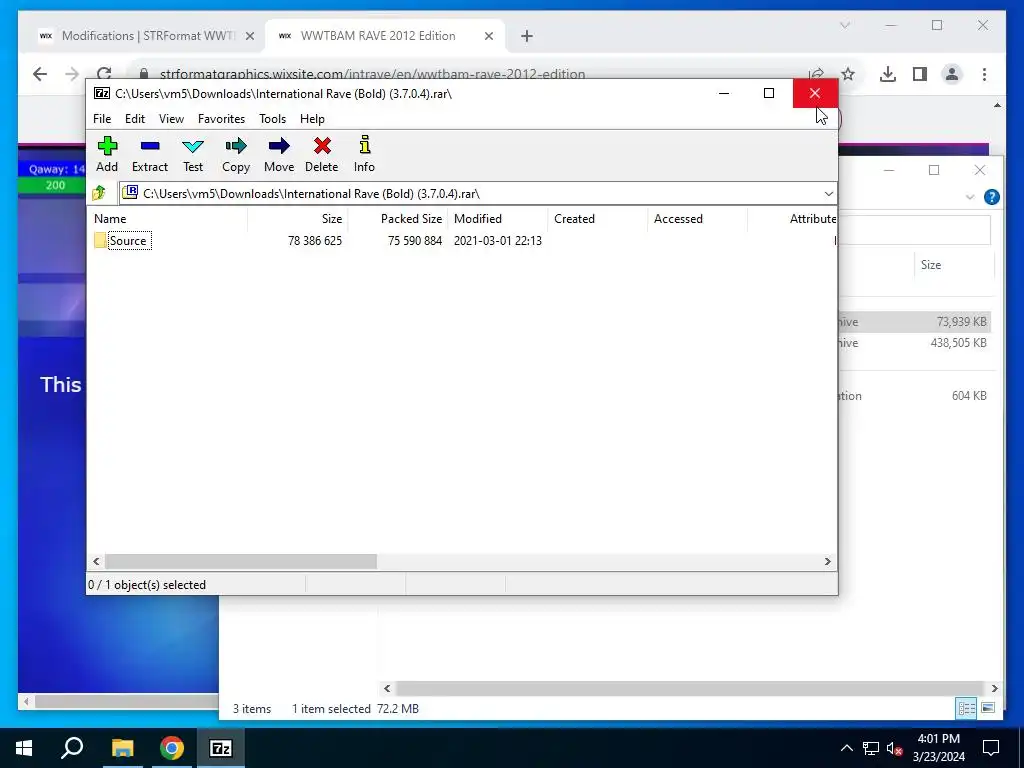This screenshot has height=768, width=1024.
Task: Switch to the Modifications STRFormat browser tab
Action: pyautogui.click(x=146, y=36)
